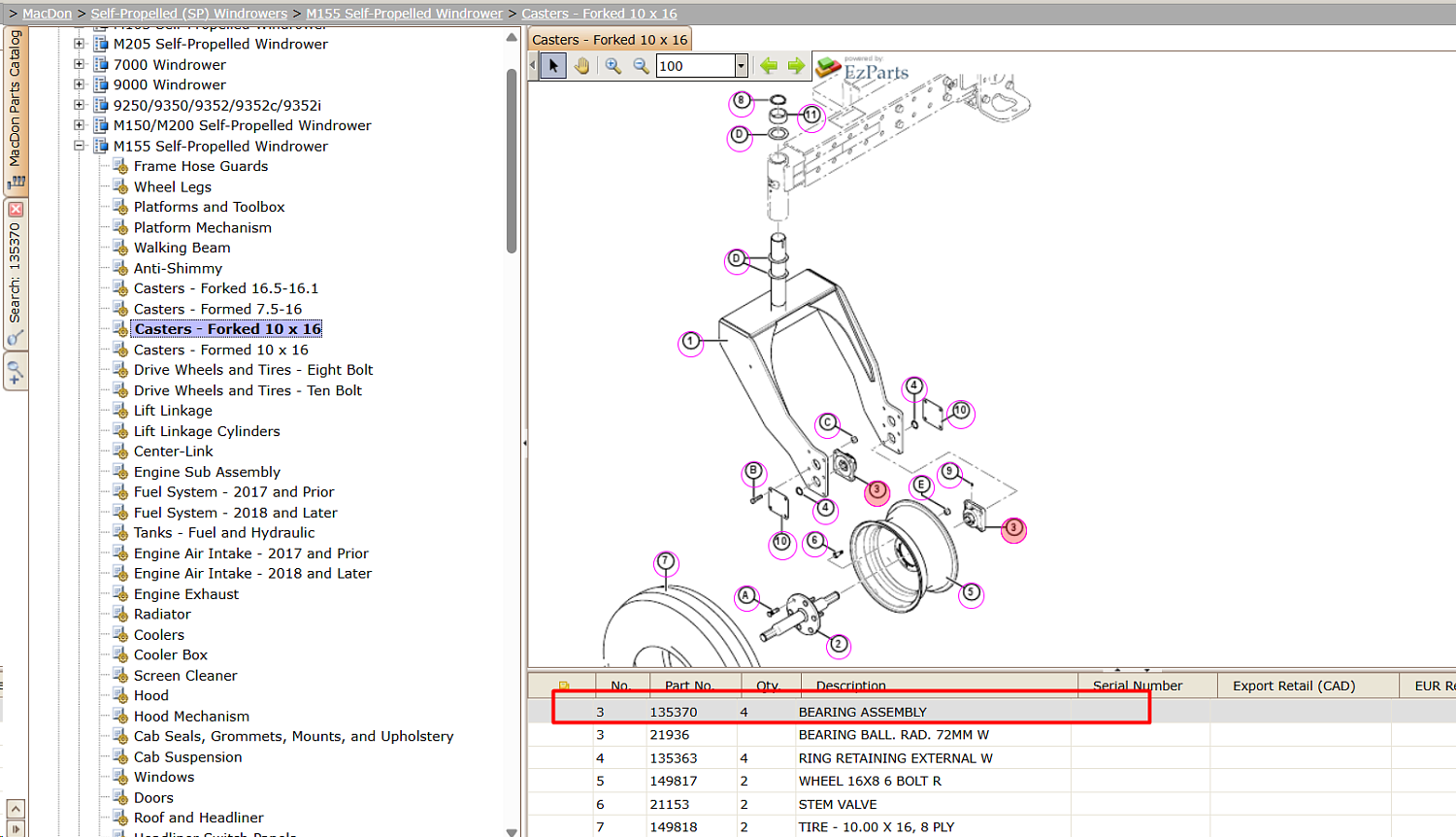Select the arrow pointer tool

(x=553, y=66)
